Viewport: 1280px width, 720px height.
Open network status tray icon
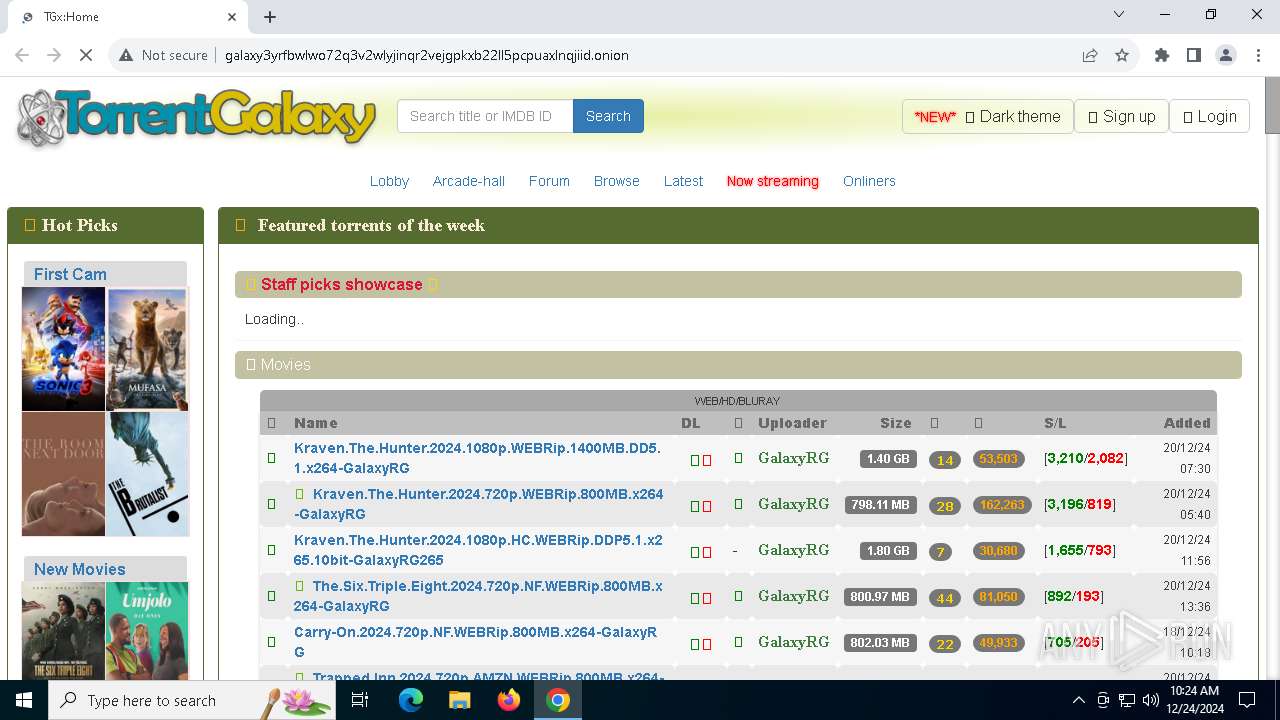point(1127,700)
